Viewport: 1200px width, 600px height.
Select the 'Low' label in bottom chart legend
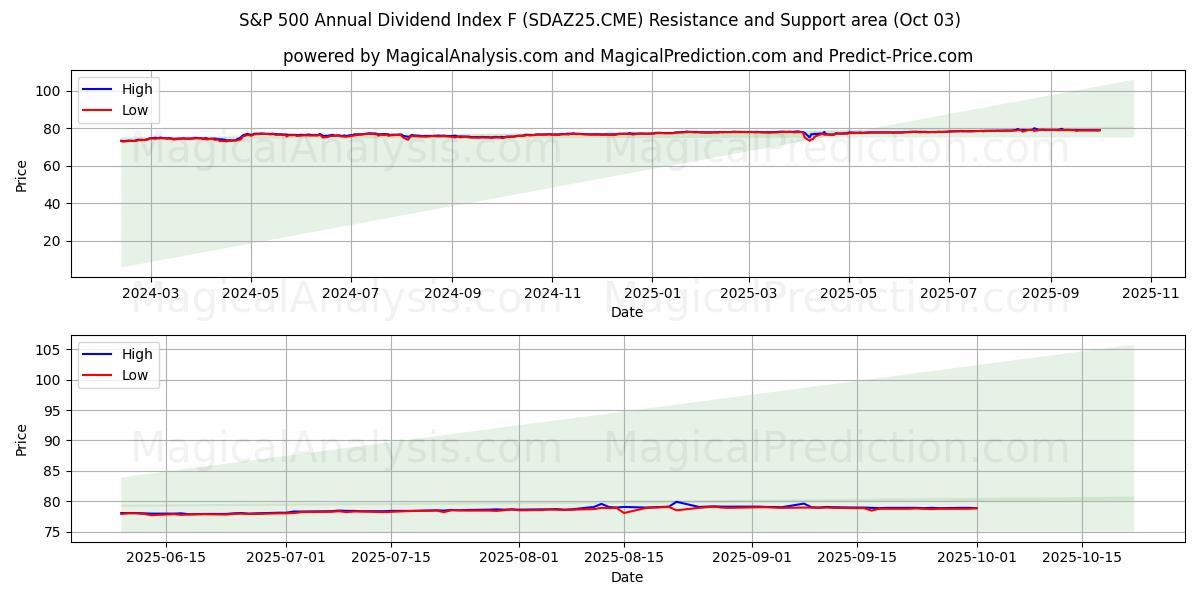[135, 375]
